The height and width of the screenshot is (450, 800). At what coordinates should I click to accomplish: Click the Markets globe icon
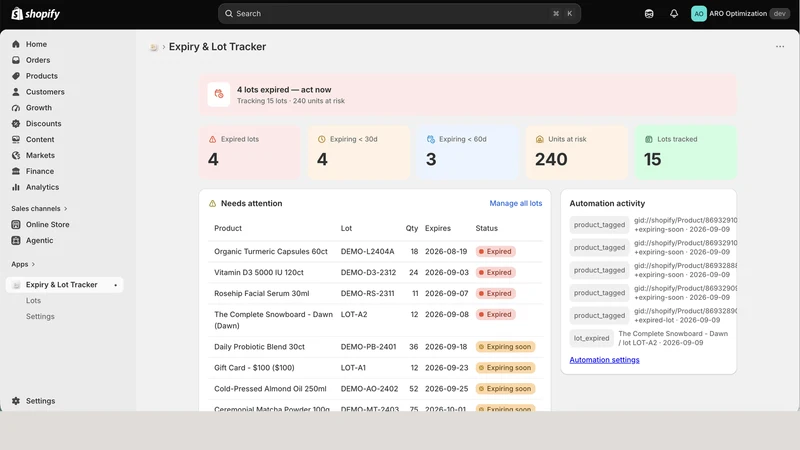pos(16,155)
